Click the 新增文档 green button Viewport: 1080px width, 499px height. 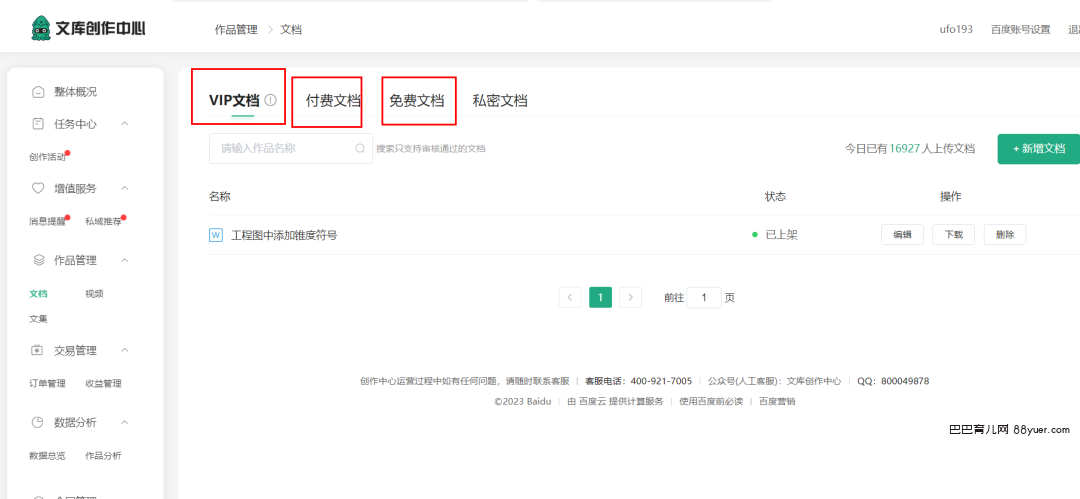click(1039, 149)
